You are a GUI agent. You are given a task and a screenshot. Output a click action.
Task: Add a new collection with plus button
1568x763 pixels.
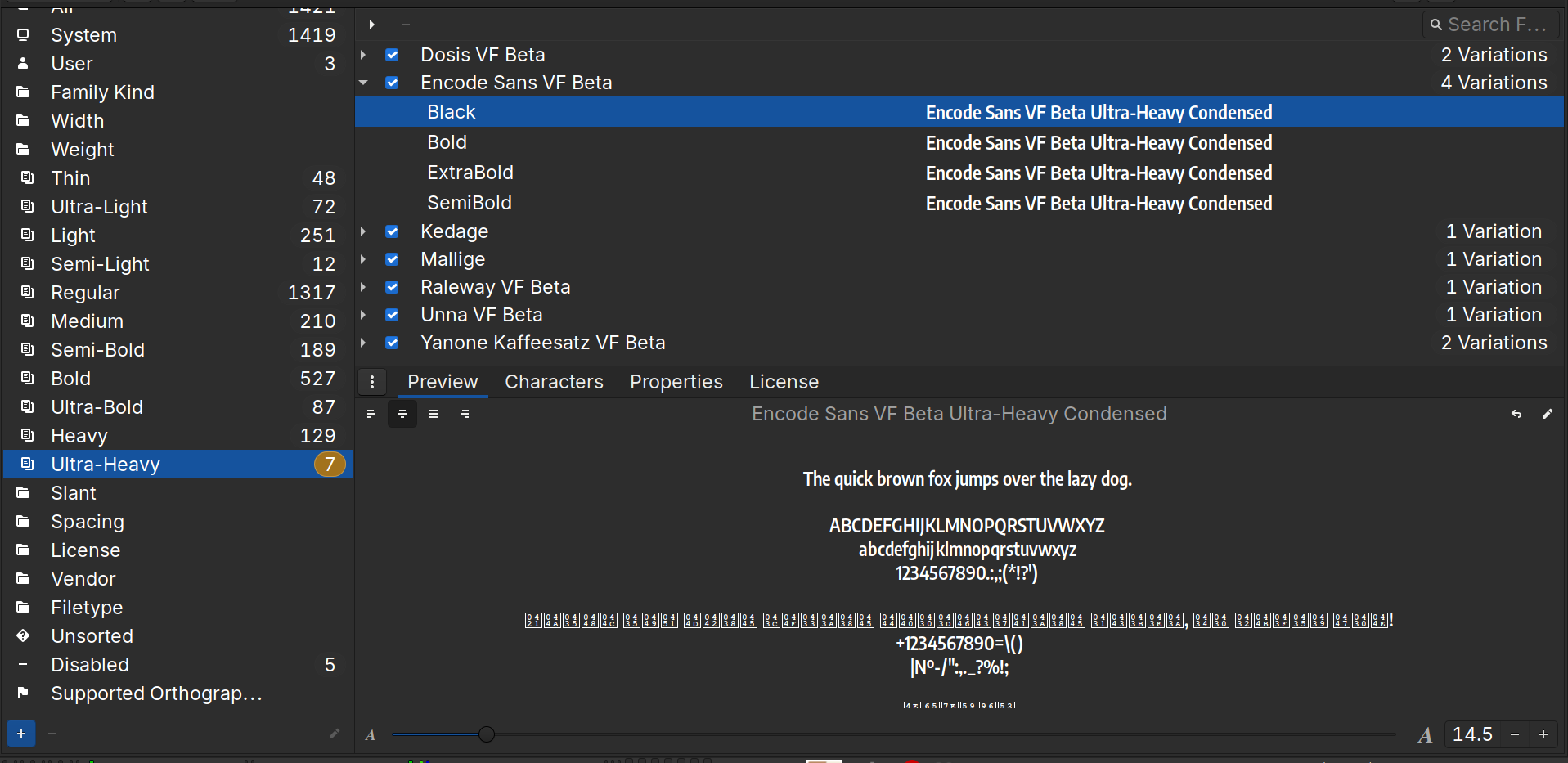click(x=21, y=734)
